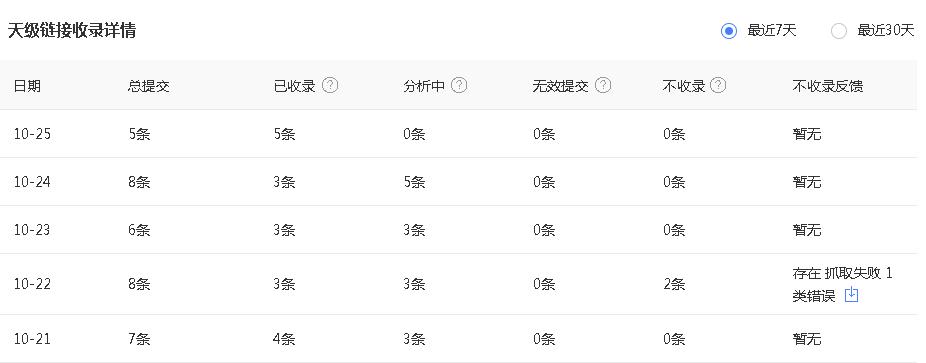Click 暂无 feedback in the 10-25 row
This screenshot has height=363, width=926.
[807, 134]
